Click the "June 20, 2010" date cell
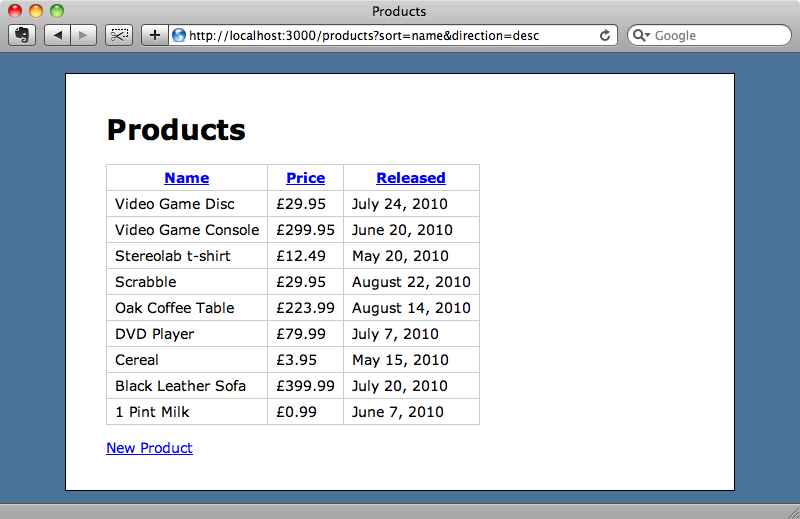The height and width of the screenshot is (519, 800). pos(411,230)
